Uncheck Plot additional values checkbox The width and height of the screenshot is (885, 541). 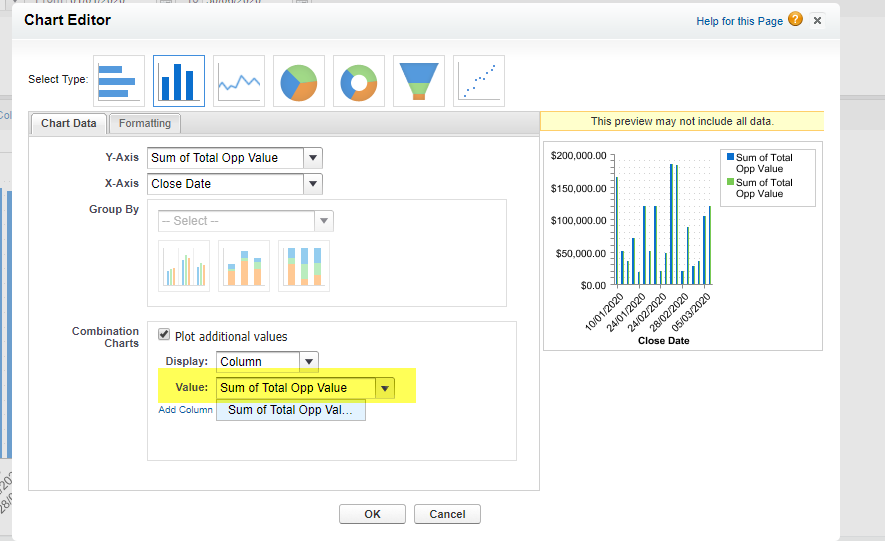click(165, 336)
